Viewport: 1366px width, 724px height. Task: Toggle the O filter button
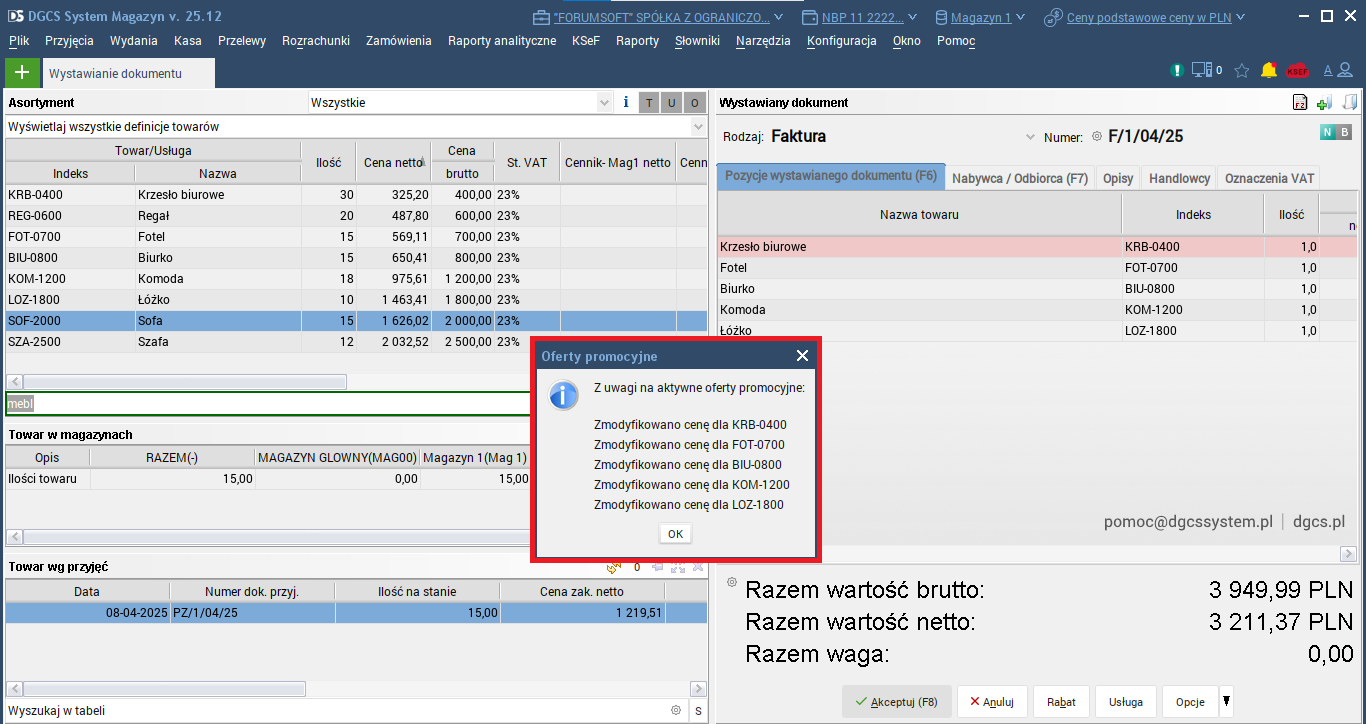point(695,102)
